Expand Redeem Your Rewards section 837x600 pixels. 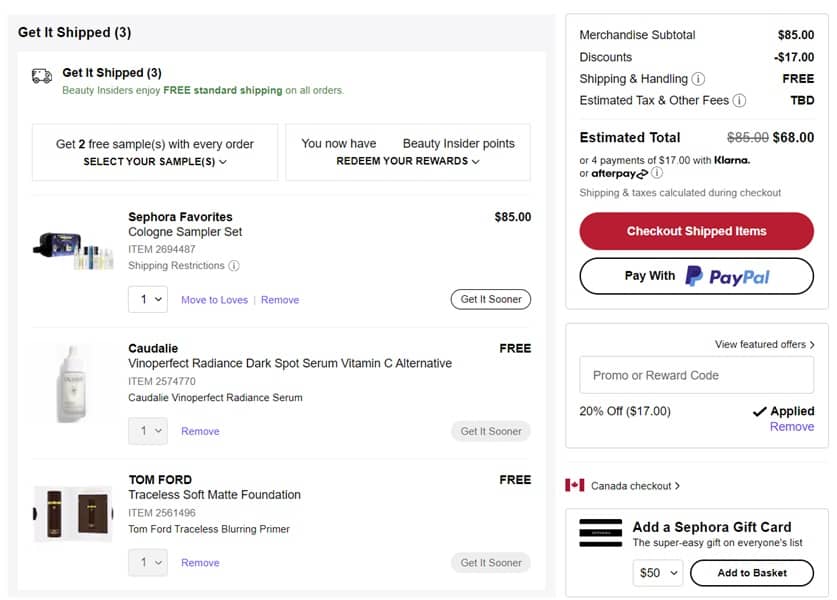pyautogui.click(x=407, y=161)
